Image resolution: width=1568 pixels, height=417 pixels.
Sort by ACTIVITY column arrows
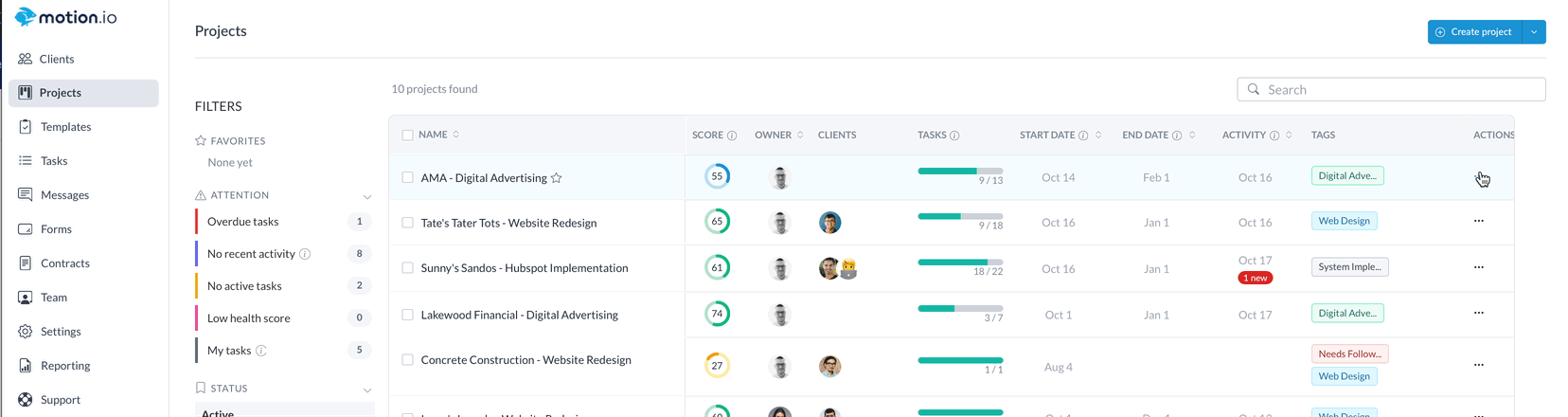tap(1289, 135)
